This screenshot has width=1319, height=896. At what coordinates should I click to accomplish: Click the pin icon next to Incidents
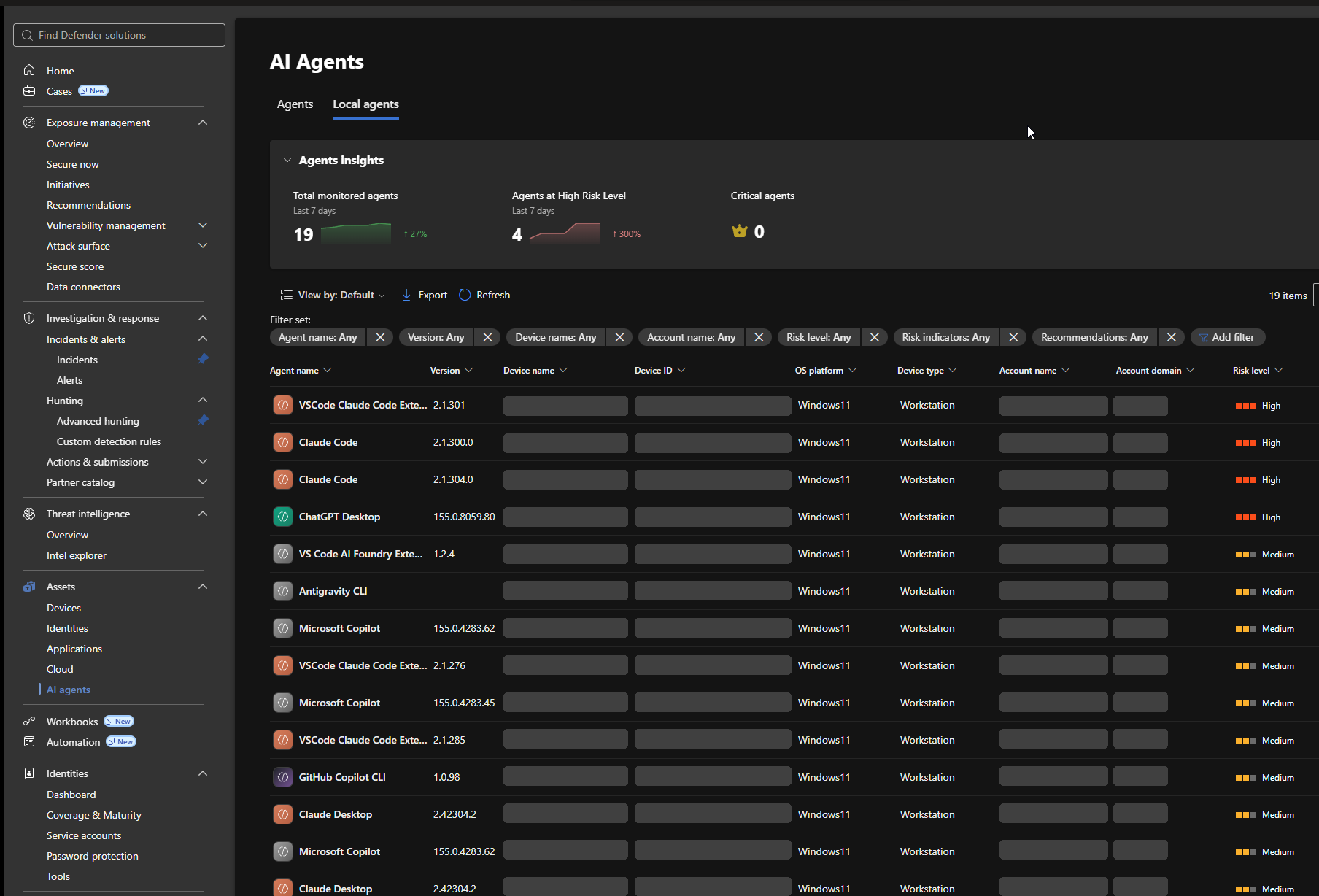204,359
